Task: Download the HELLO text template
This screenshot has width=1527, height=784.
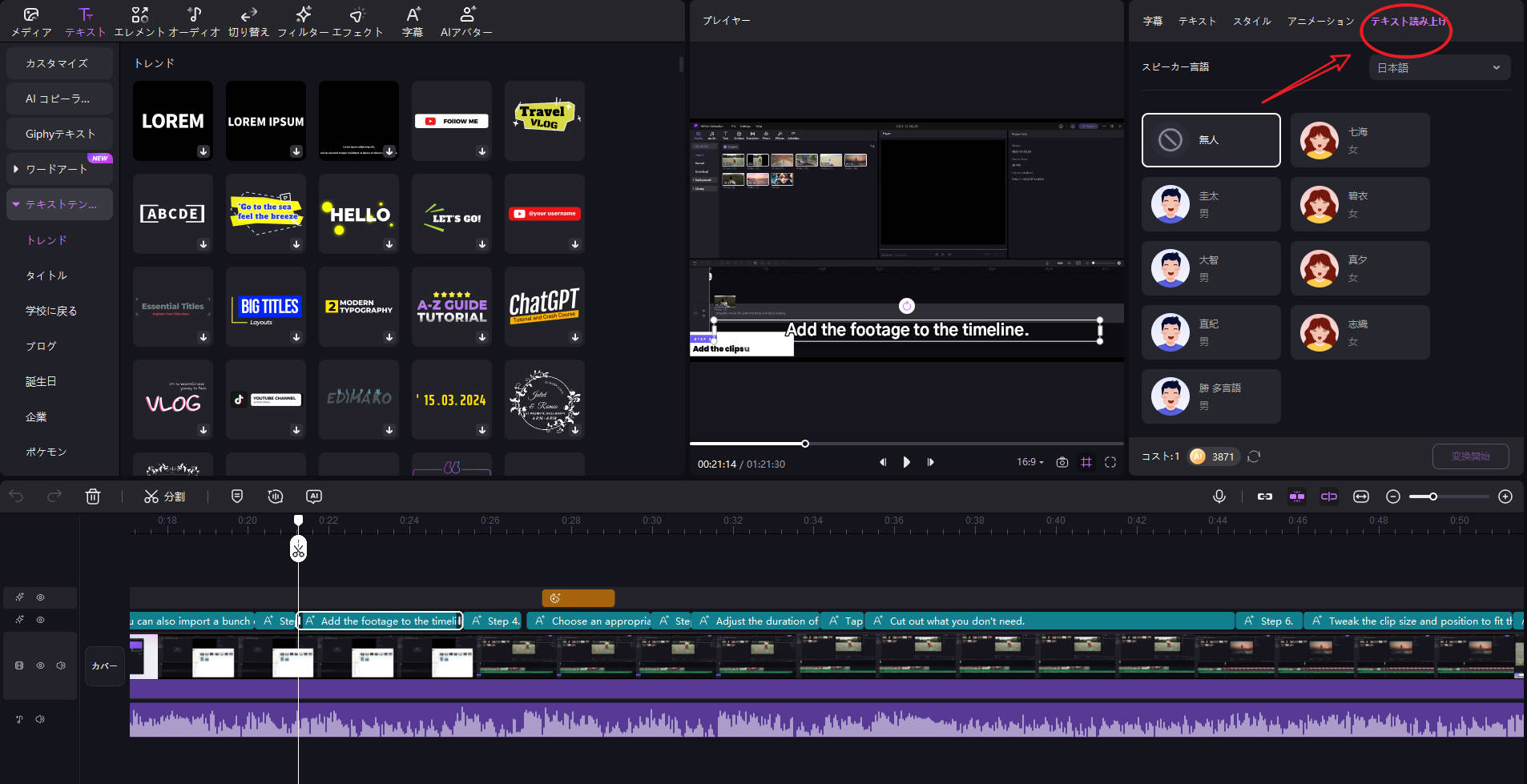Action: (x=389, y=244)
